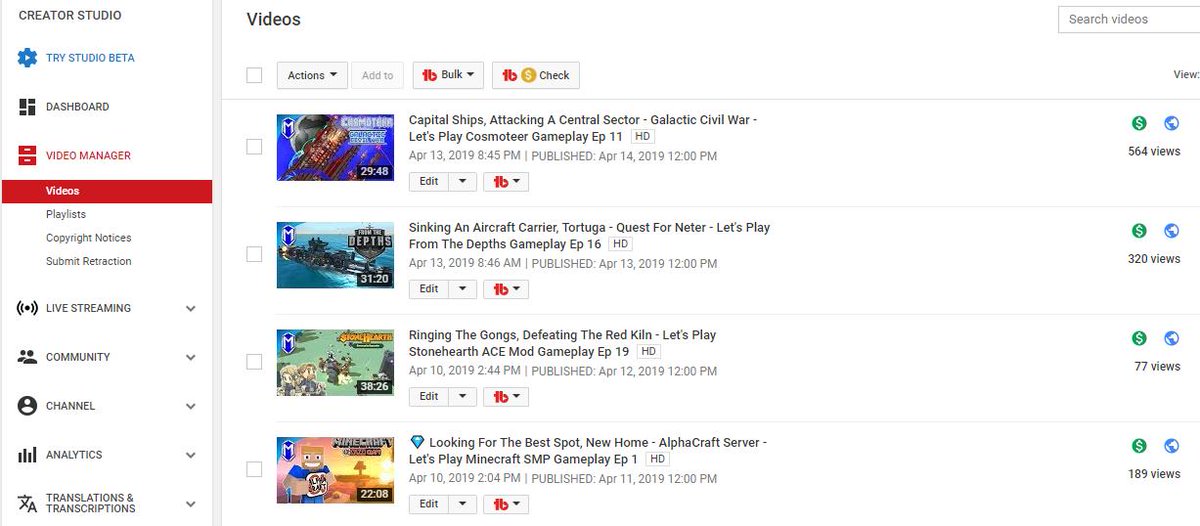Screen dimensions: 1200x526
Task: Open the Minecraft AlphaCraft video thumbnail
Action: pyautogui.click(x=335, y=470)
